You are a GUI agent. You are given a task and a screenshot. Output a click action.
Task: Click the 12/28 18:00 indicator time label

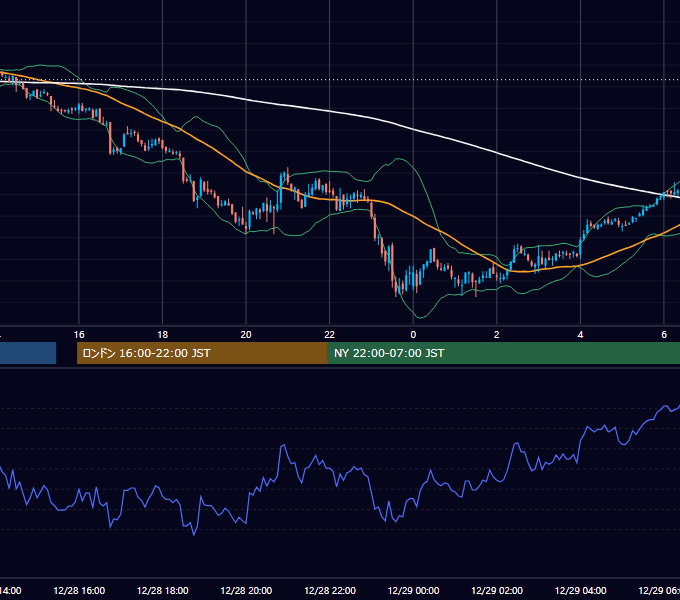coord(163,591)
